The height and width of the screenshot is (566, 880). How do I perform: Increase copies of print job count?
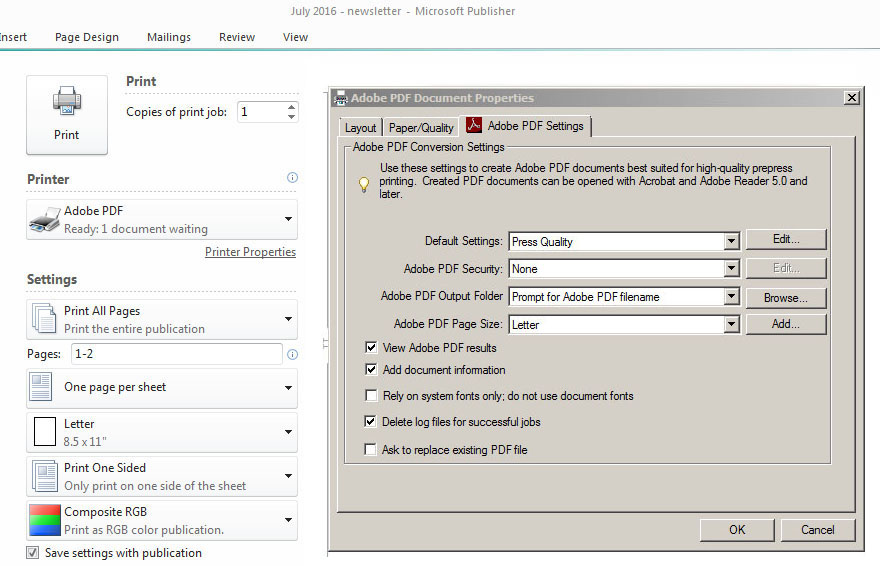291,106
